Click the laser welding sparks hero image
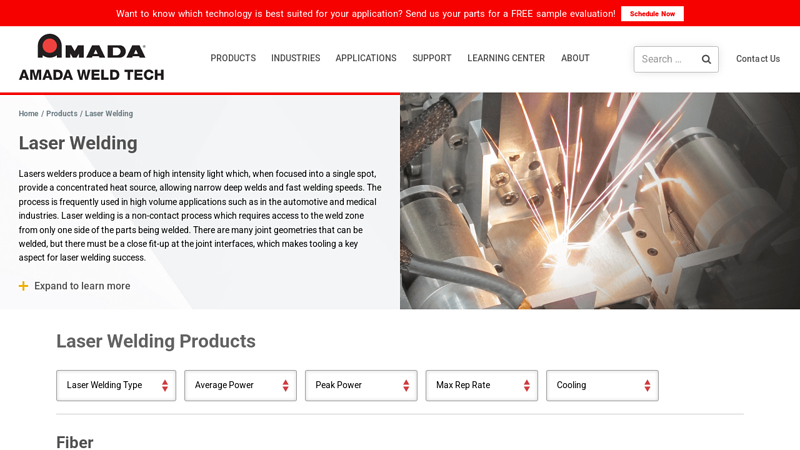The height and width of the screenshot is (450, 800). tap(600, 201)
